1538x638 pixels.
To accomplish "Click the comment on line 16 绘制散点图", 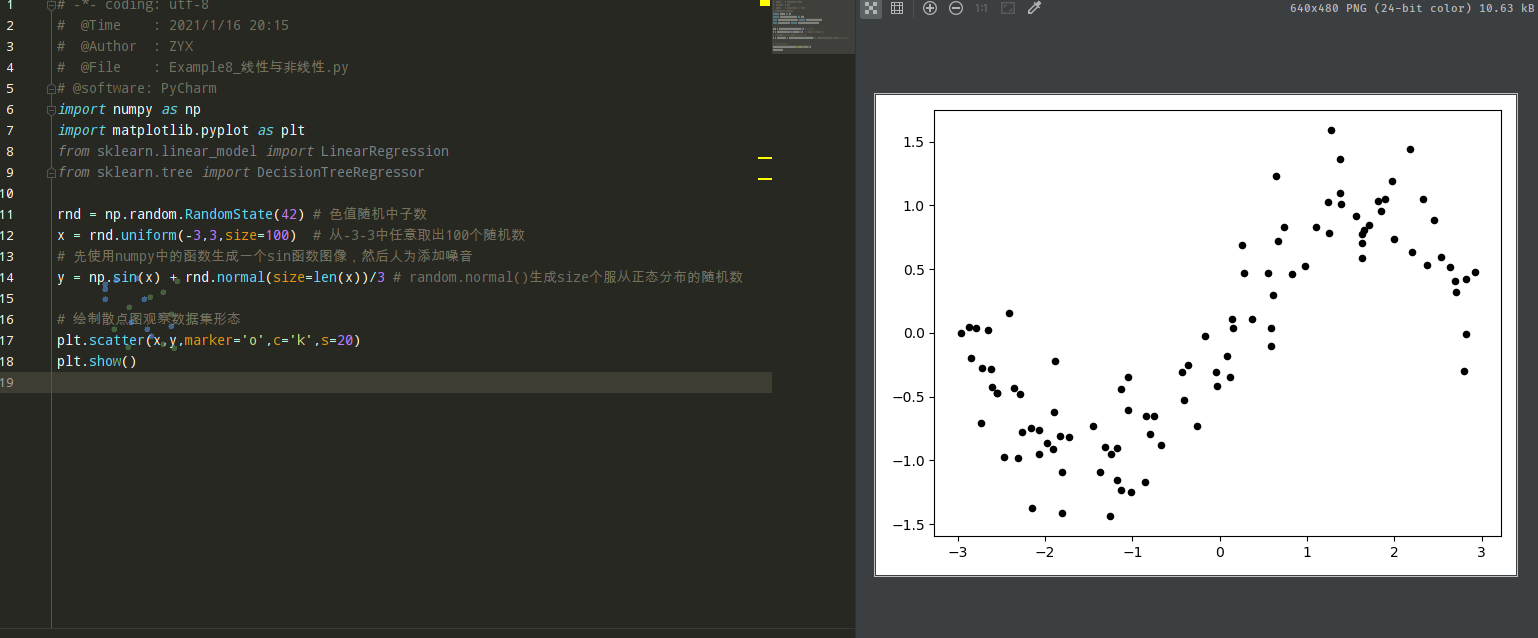I will click(149, 319).
